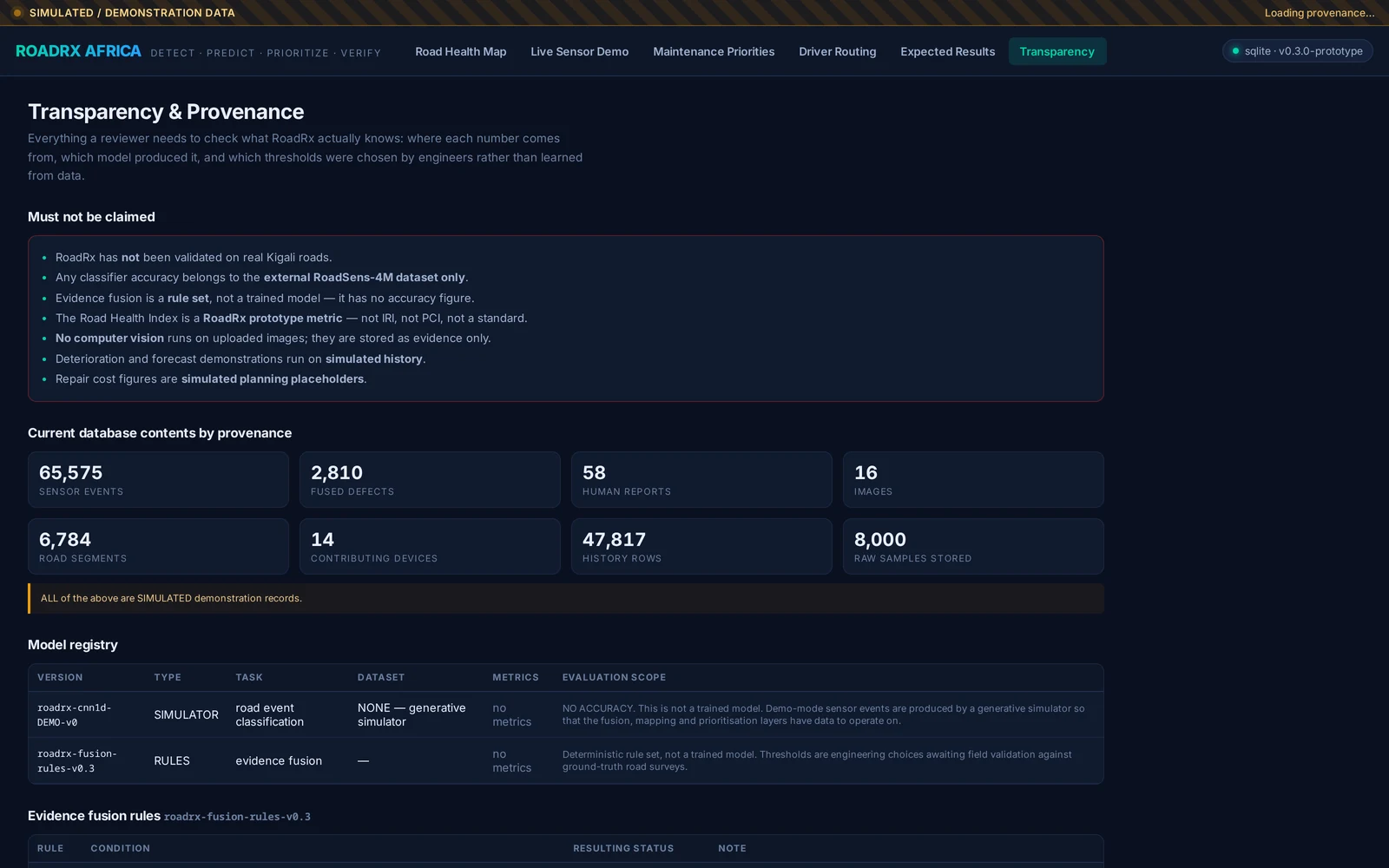
Task: Click the EVALUATION SCOPE column header
Action: [614, 677]
